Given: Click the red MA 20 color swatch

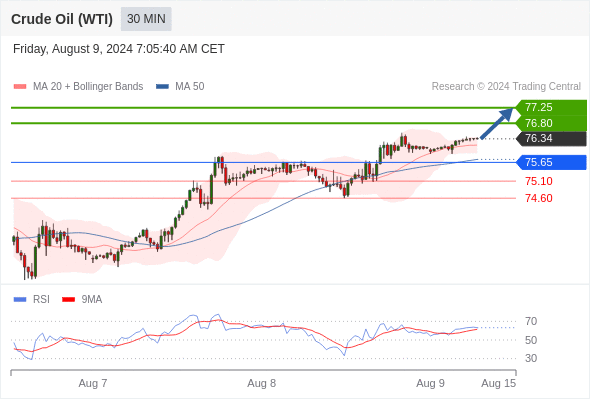Looking at the screenshot, I should click(20, 87).
